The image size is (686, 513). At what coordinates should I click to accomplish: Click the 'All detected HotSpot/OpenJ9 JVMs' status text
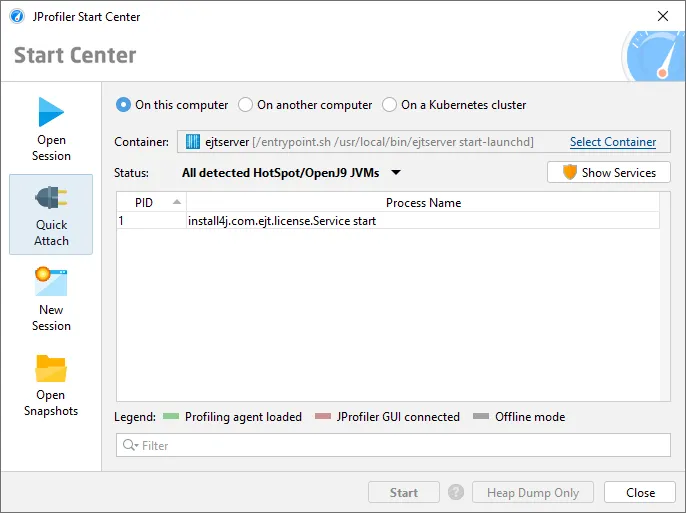point(280,173)
